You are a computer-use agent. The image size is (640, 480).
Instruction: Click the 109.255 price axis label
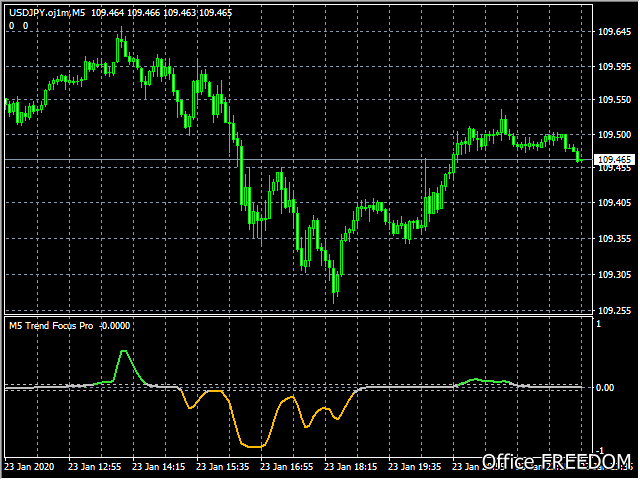[614, 311]
